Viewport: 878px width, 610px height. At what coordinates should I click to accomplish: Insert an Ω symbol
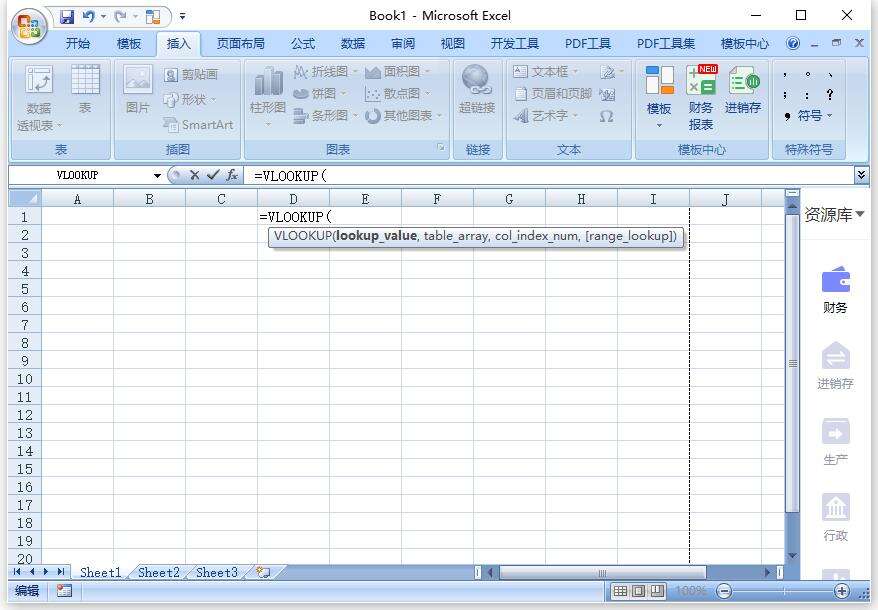(x=606, y=116)
